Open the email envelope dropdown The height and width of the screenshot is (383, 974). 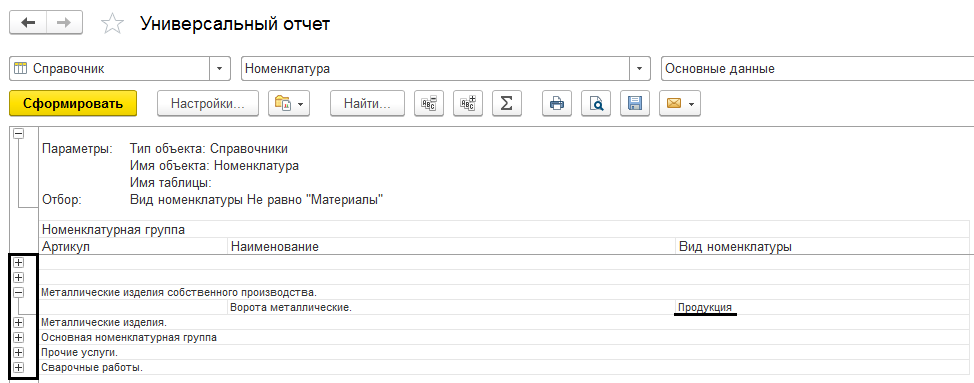(680, 104)
